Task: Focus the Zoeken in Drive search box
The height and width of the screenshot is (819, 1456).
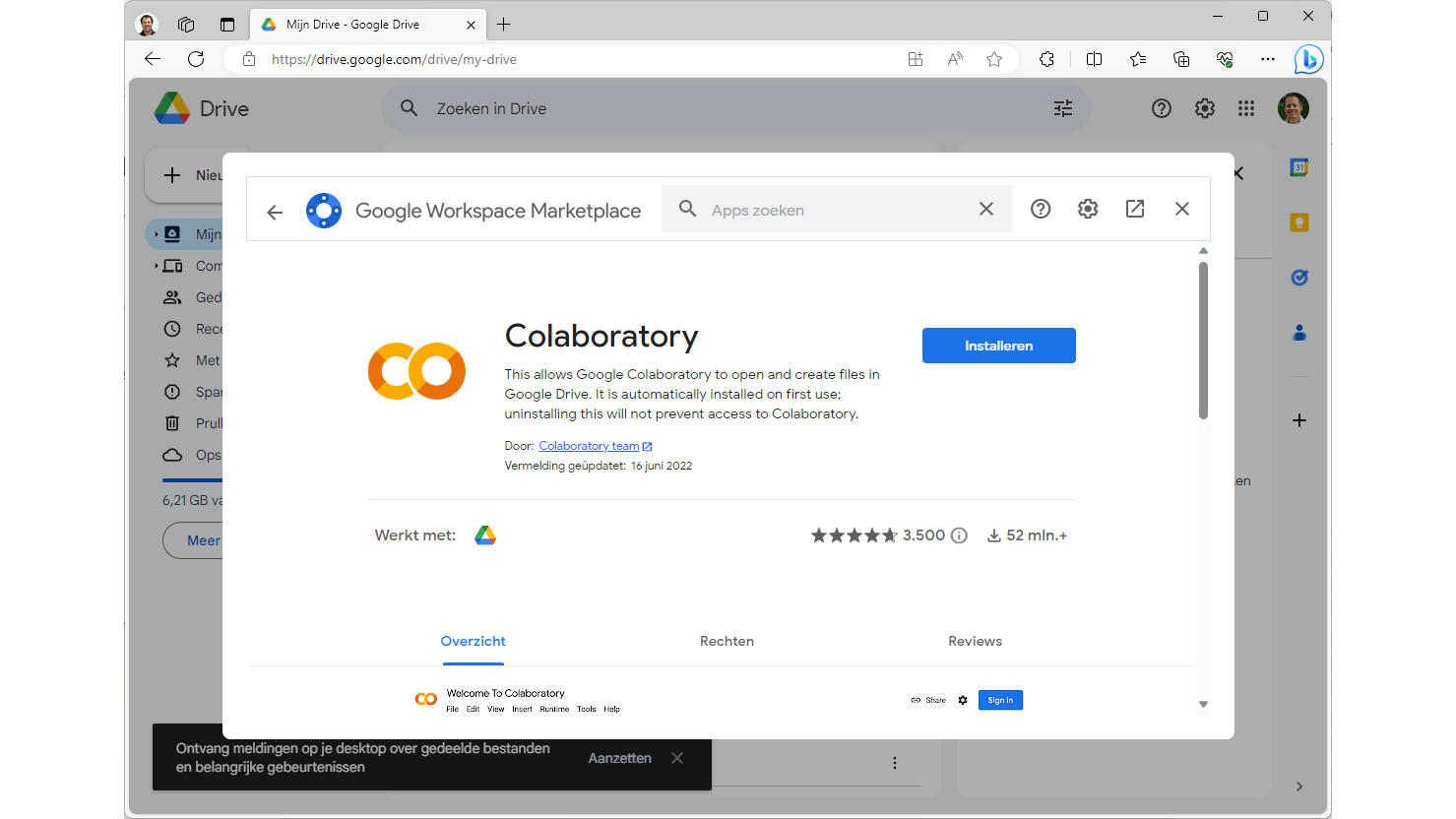Action: 736,108
